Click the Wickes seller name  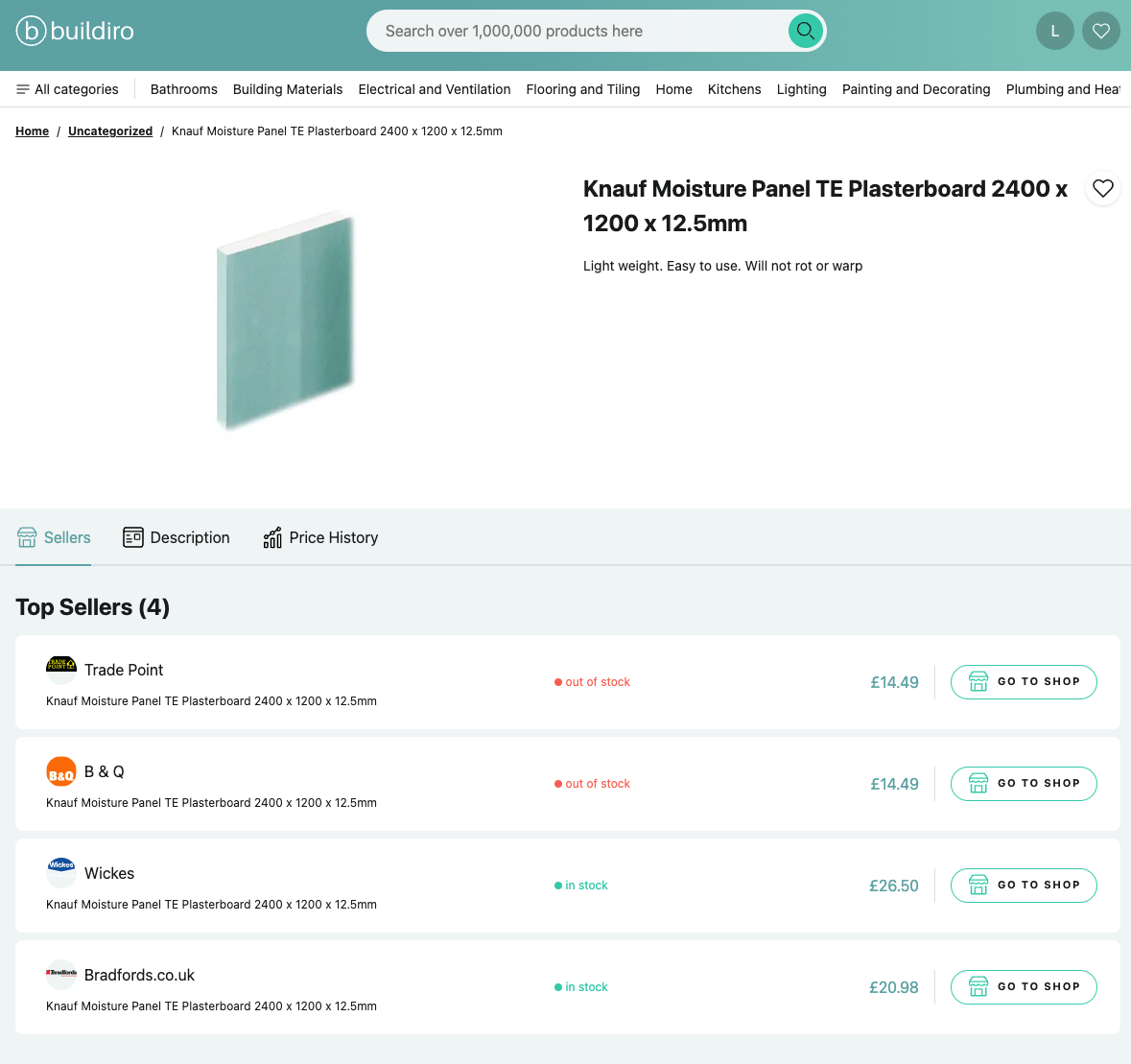109,874
